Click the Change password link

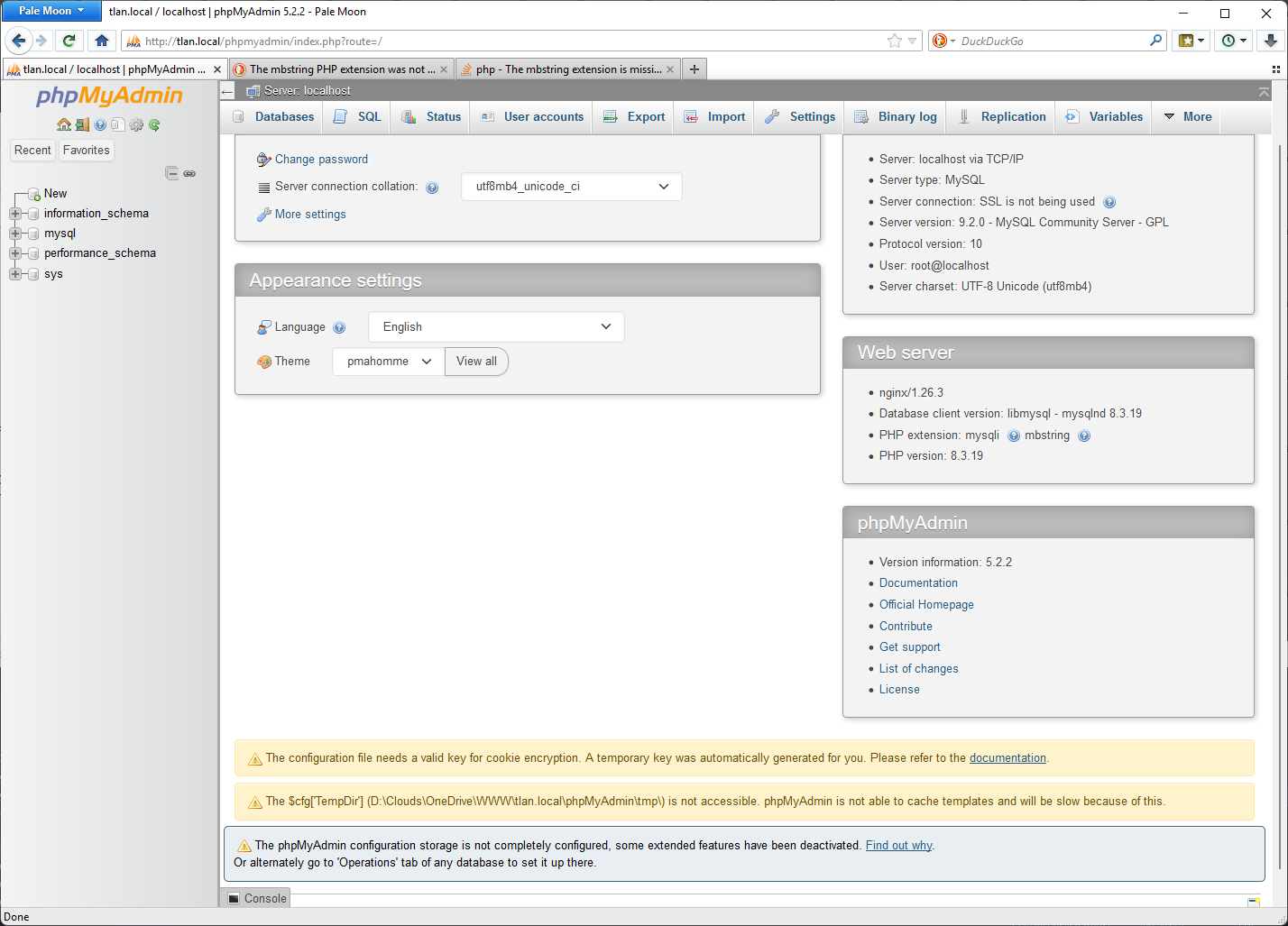(321, 160)
